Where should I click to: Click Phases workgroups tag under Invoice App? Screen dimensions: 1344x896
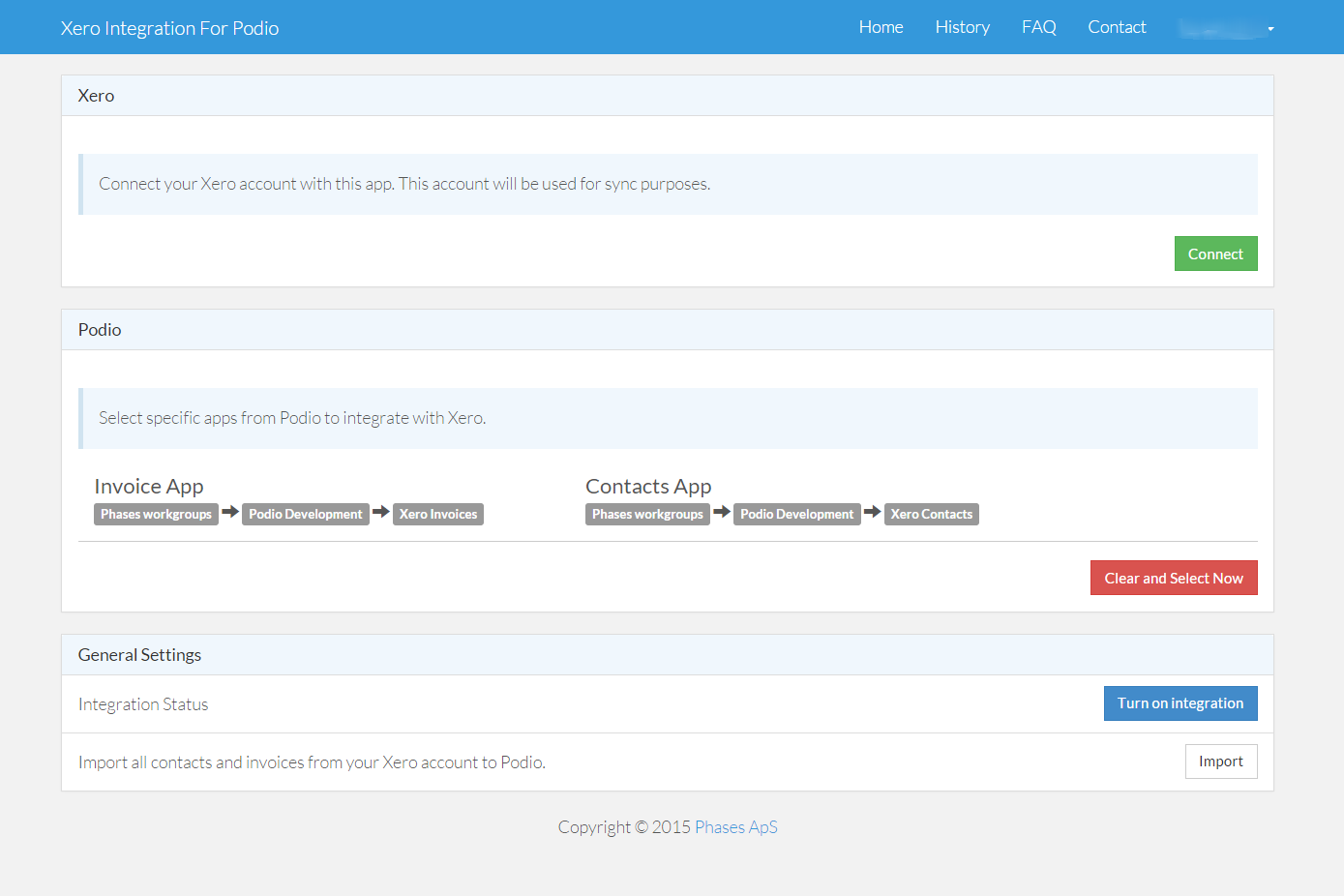tap(156, 514)
